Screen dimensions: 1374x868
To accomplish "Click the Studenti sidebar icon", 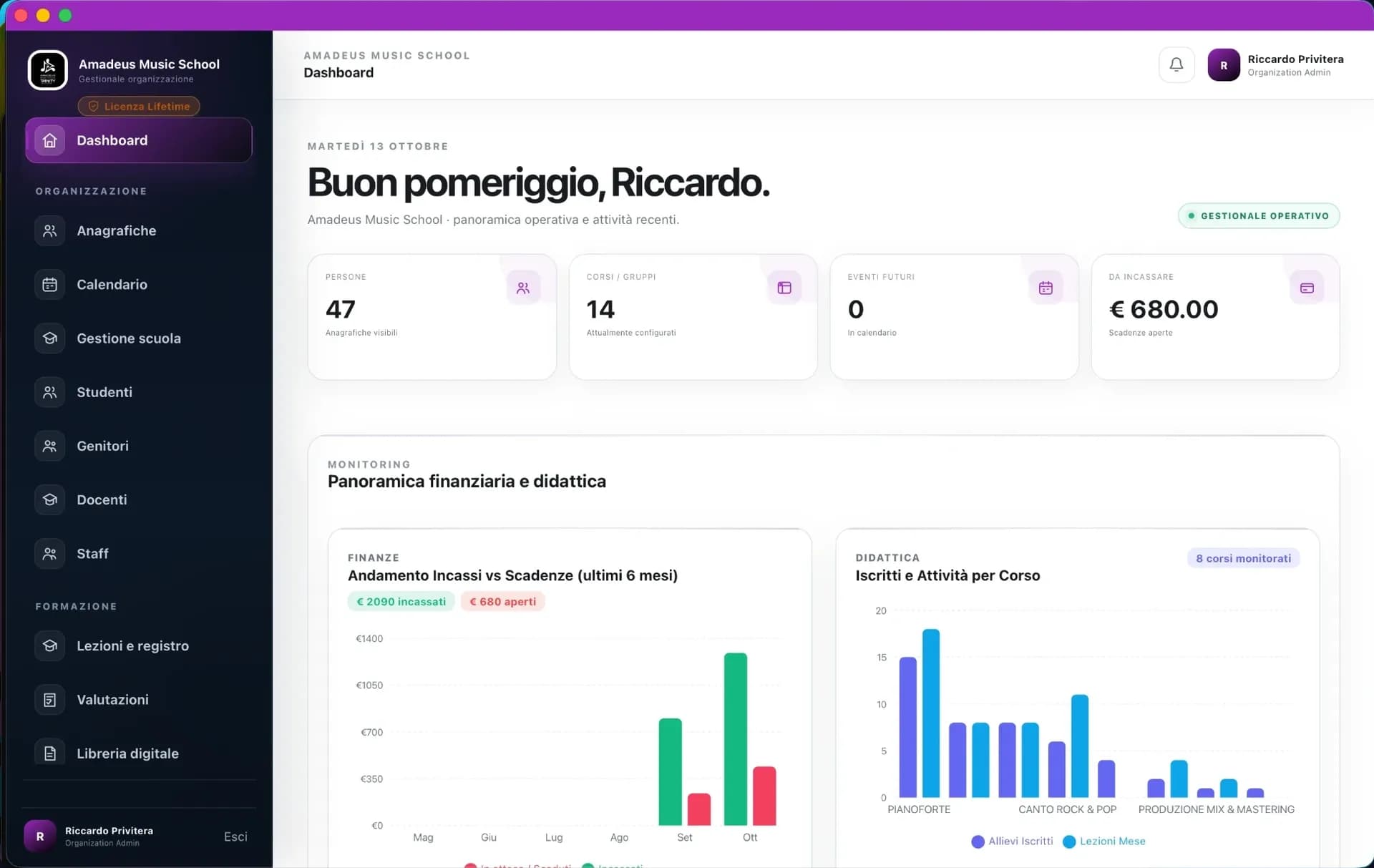I will (x=49, y=392).
